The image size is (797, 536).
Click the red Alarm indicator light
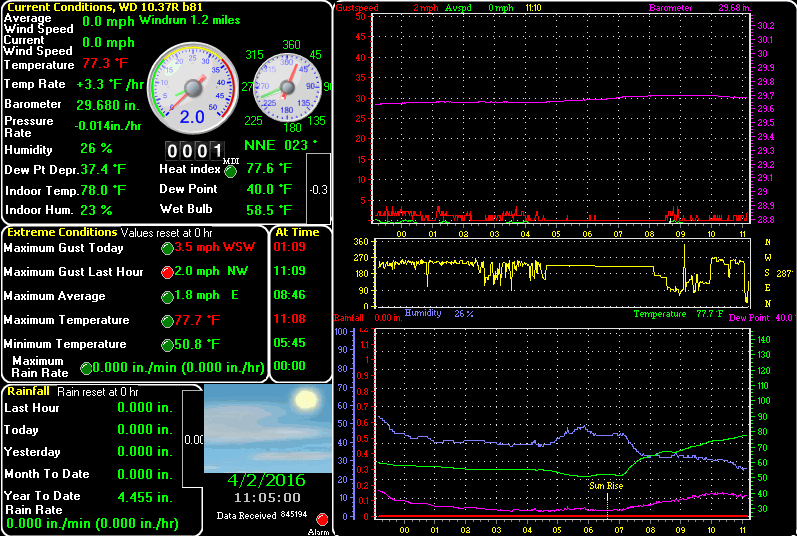[322, 519]
